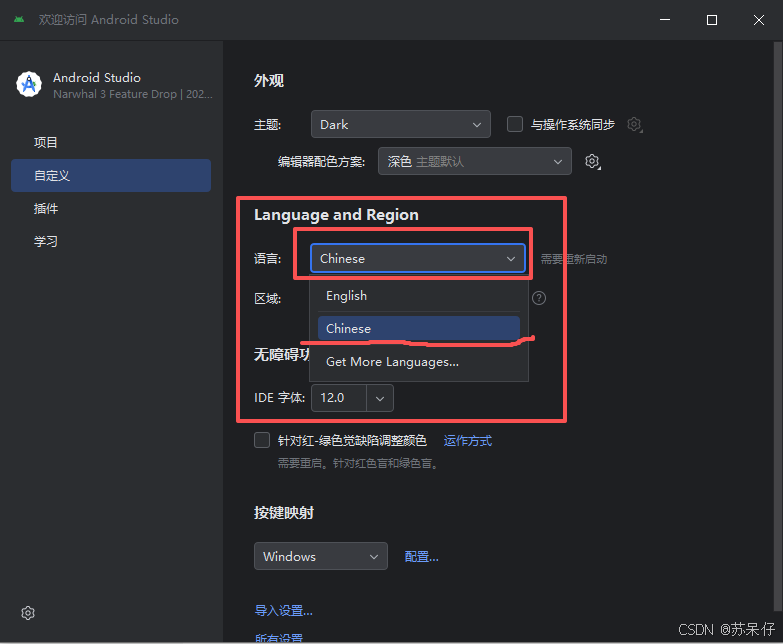Open the 学习 learn section
Image resolution: width=783 pixels, height=644 pixels.
[x=111, y=241]
